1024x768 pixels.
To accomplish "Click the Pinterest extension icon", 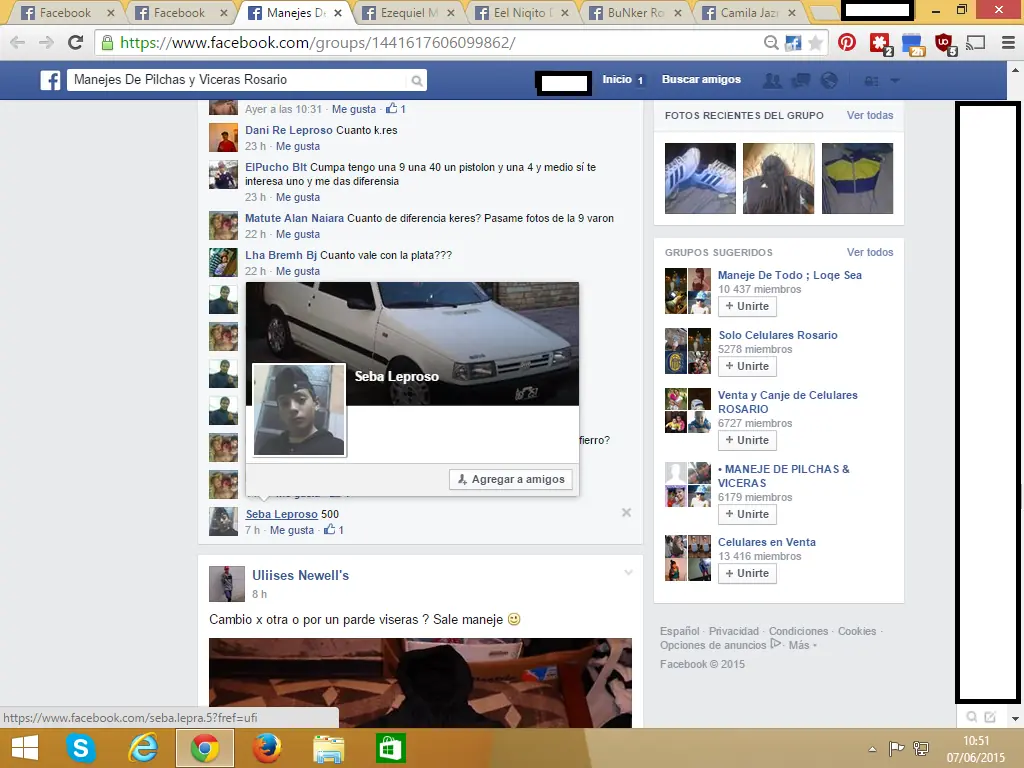I will point(847,43).
